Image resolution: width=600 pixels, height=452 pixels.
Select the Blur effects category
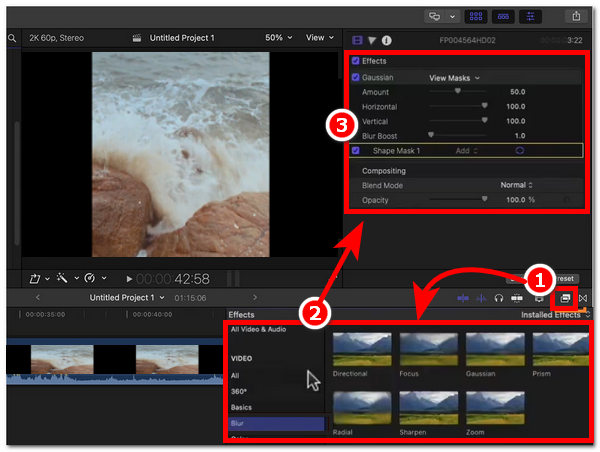276,423
